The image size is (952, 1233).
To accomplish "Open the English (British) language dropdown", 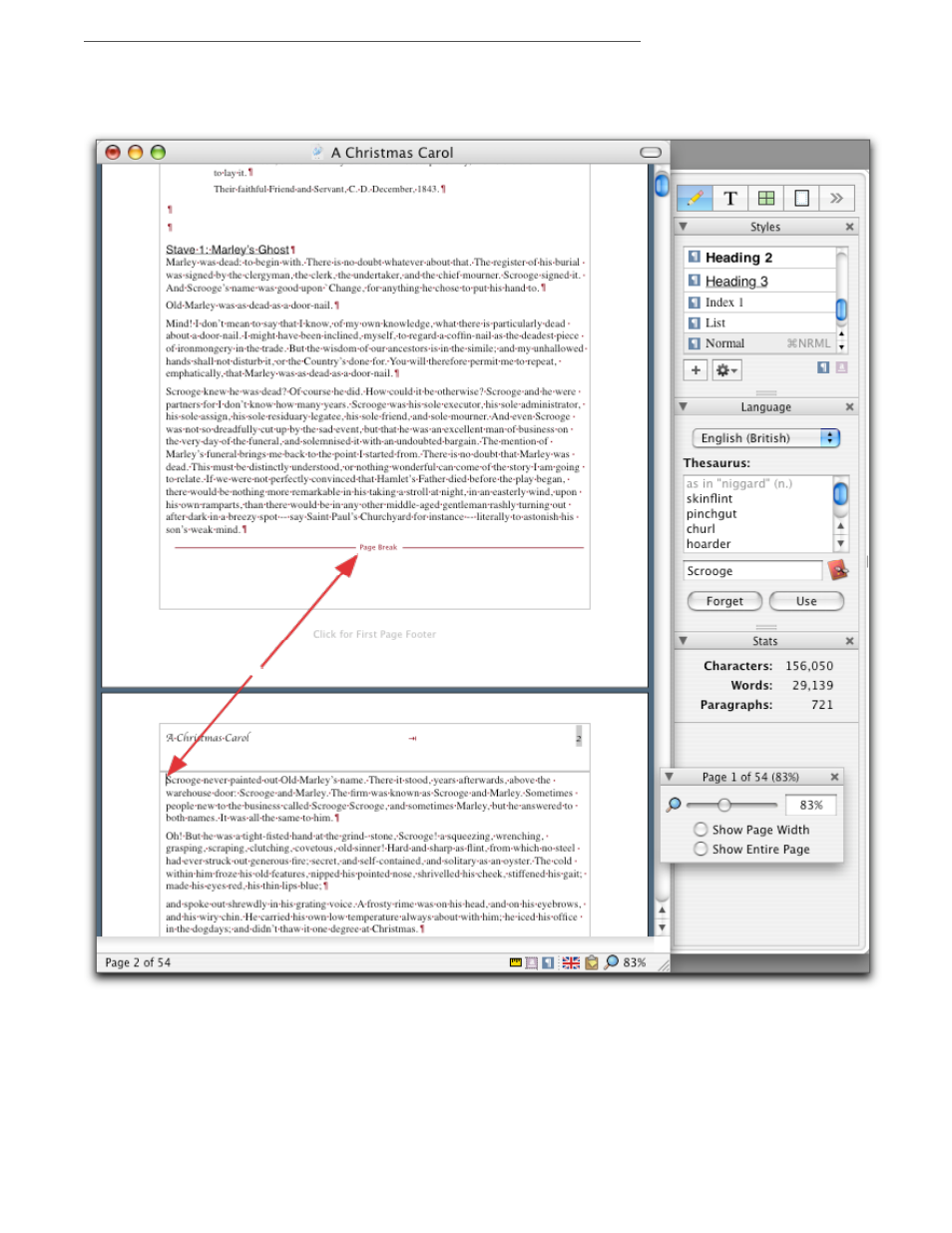I will [x=766, y=438].
